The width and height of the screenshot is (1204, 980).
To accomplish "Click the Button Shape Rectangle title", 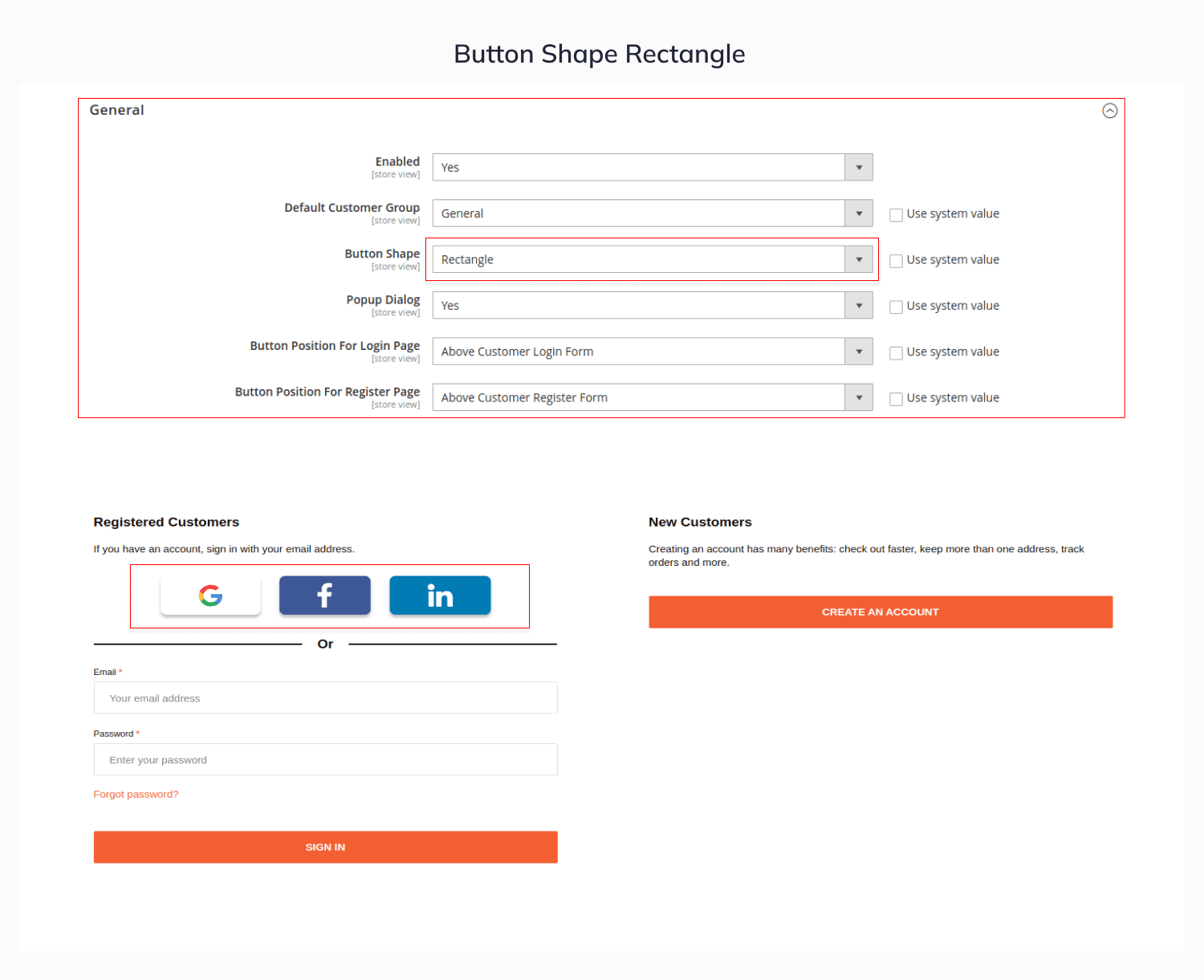I will click(x=600, y=54).
